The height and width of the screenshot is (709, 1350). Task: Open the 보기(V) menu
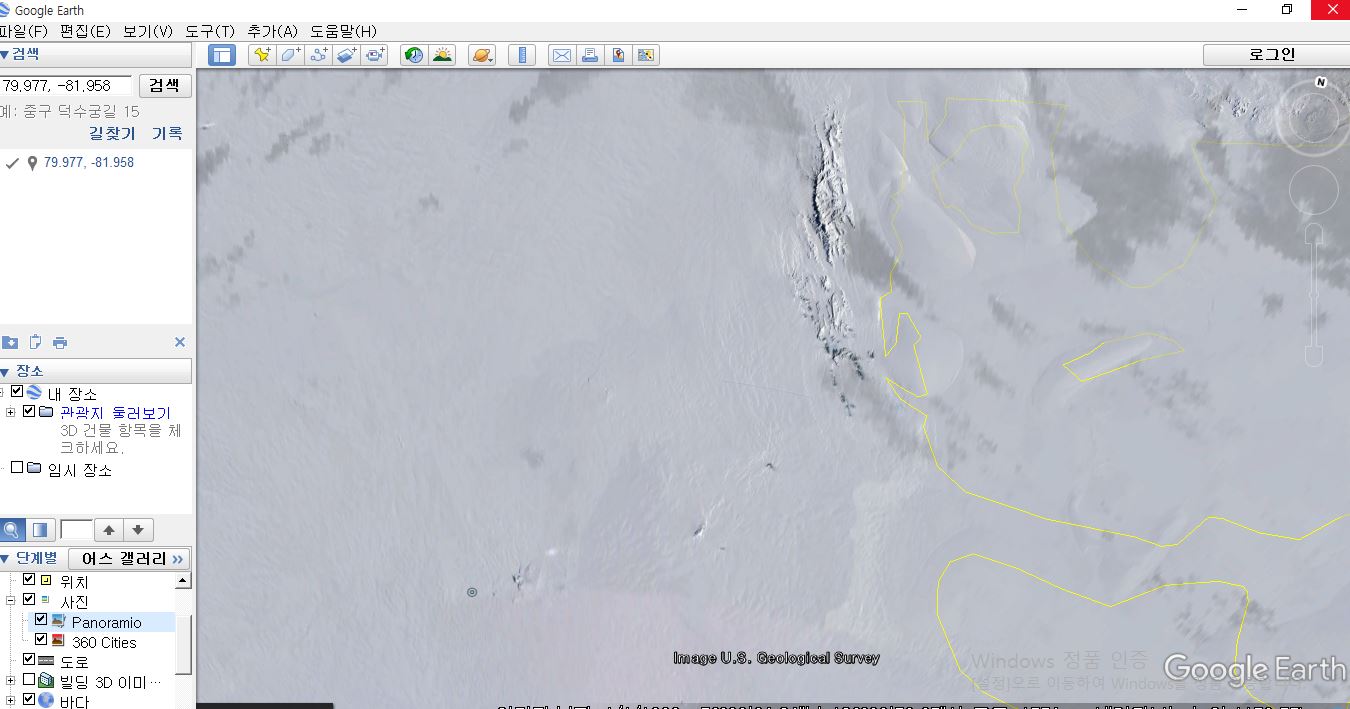(x=147, y=31)
